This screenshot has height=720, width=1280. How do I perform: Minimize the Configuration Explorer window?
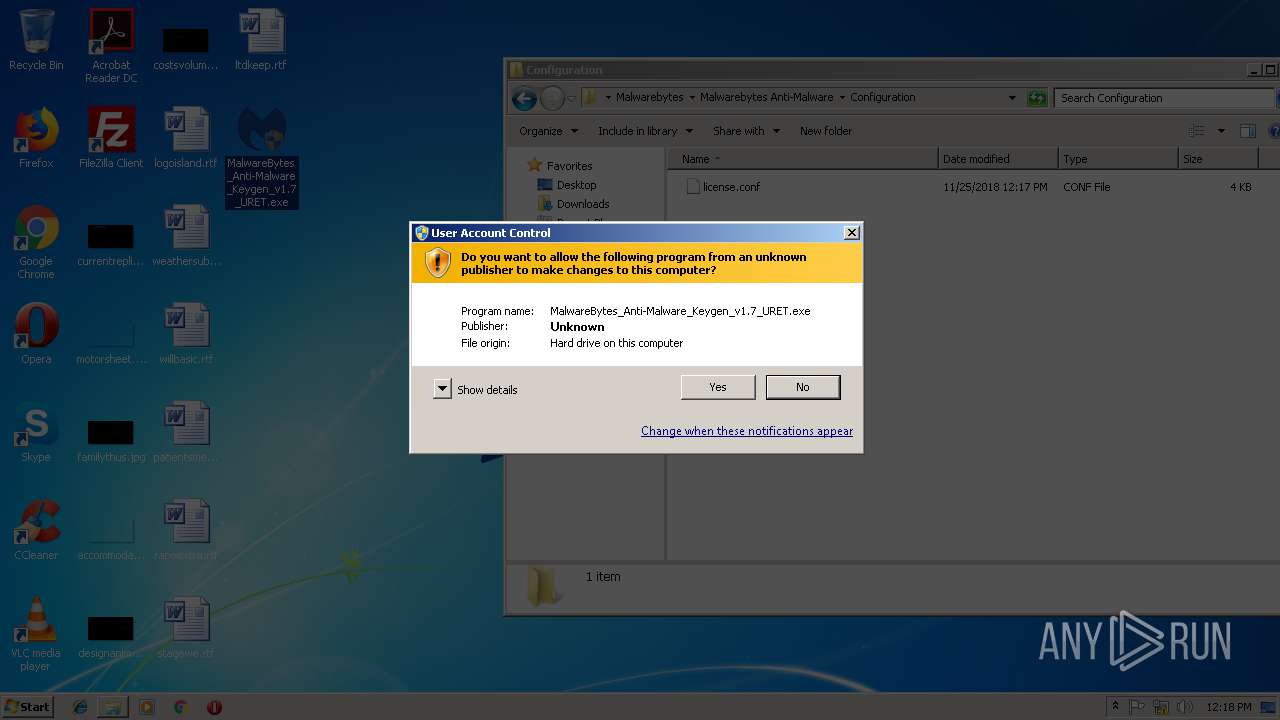pos(1254,70)
